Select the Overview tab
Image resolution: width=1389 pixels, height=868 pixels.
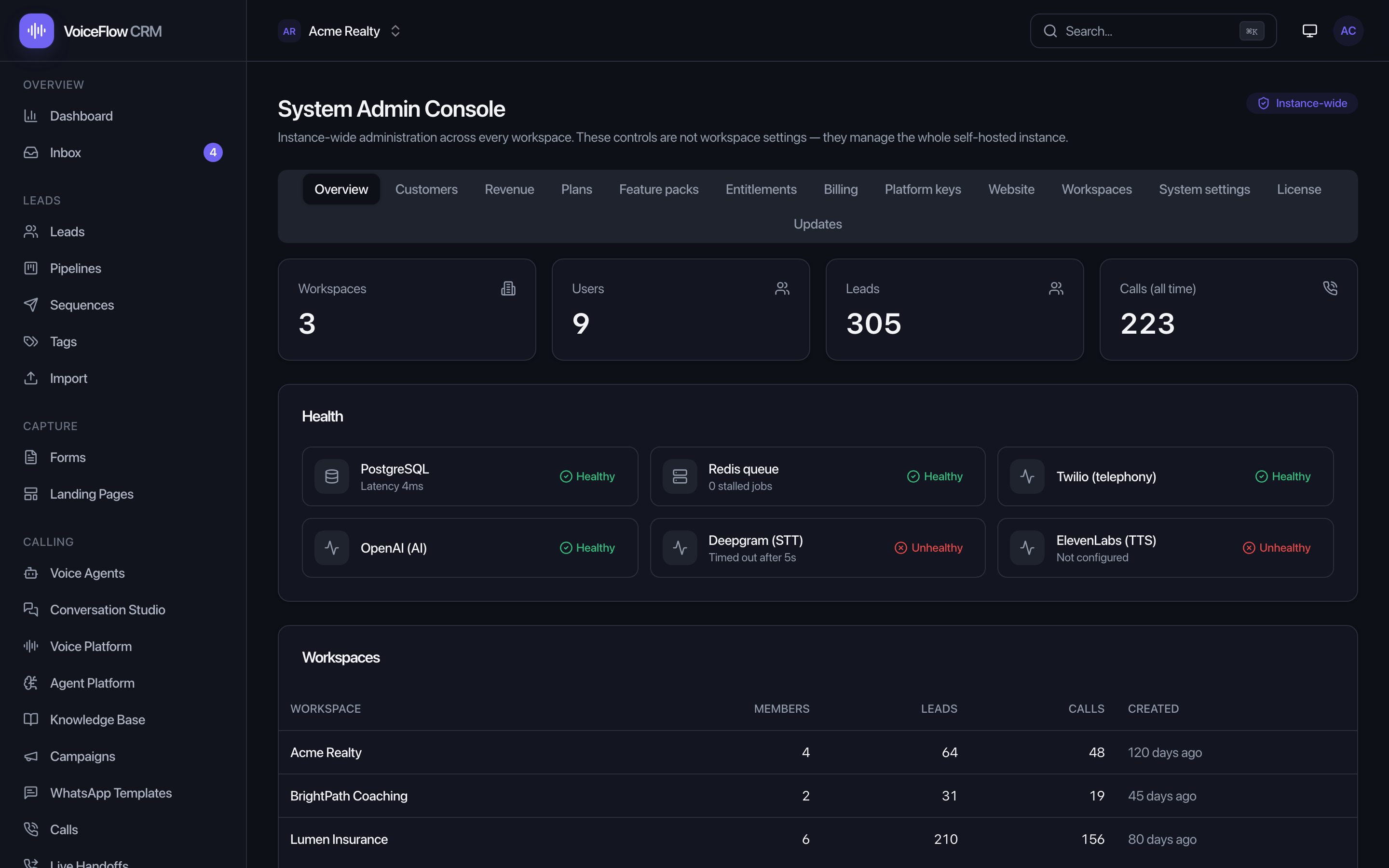click(341, 190)
